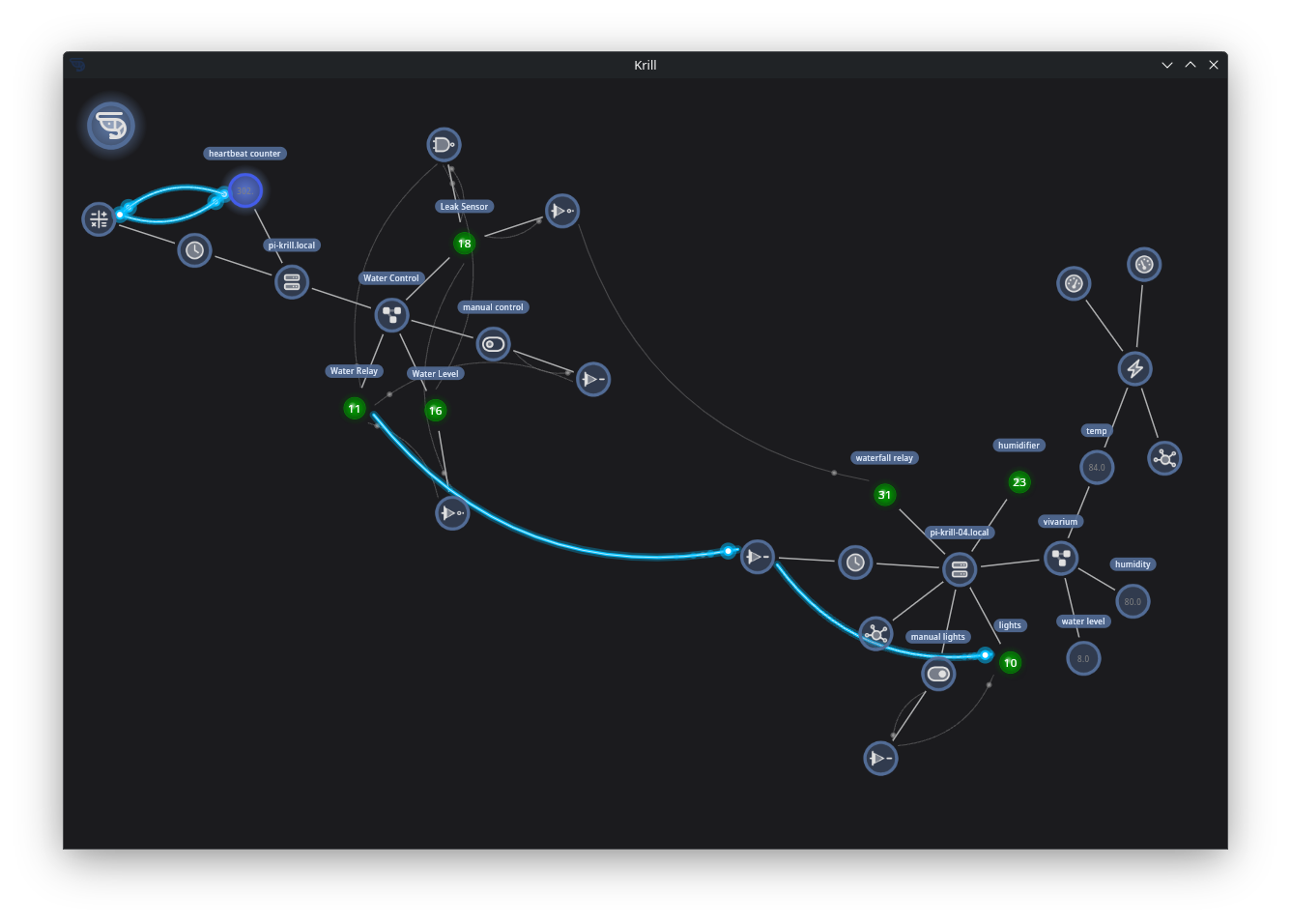Toggle the manual lights switch
The image size is (1291, 924).
(938, 674)
